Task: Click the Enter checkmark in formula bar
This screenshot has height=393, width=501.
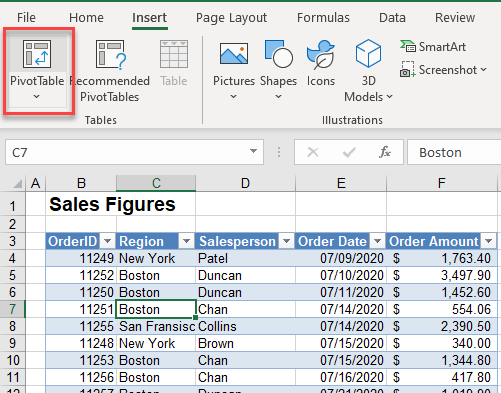Action: click(x=349, y=152)
